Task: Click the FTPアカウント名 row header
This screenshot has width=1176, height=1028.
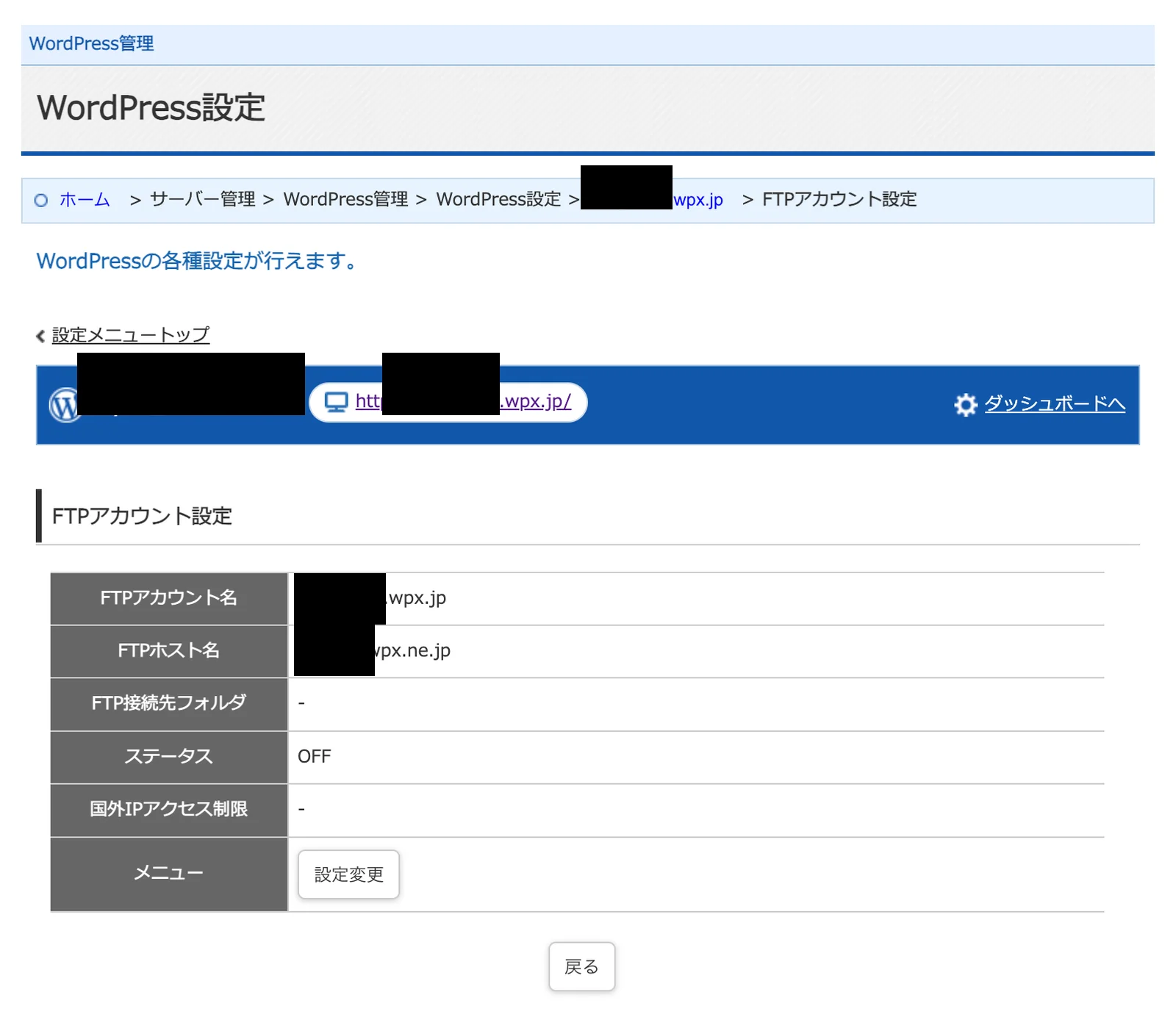Action: click(169, 598)
